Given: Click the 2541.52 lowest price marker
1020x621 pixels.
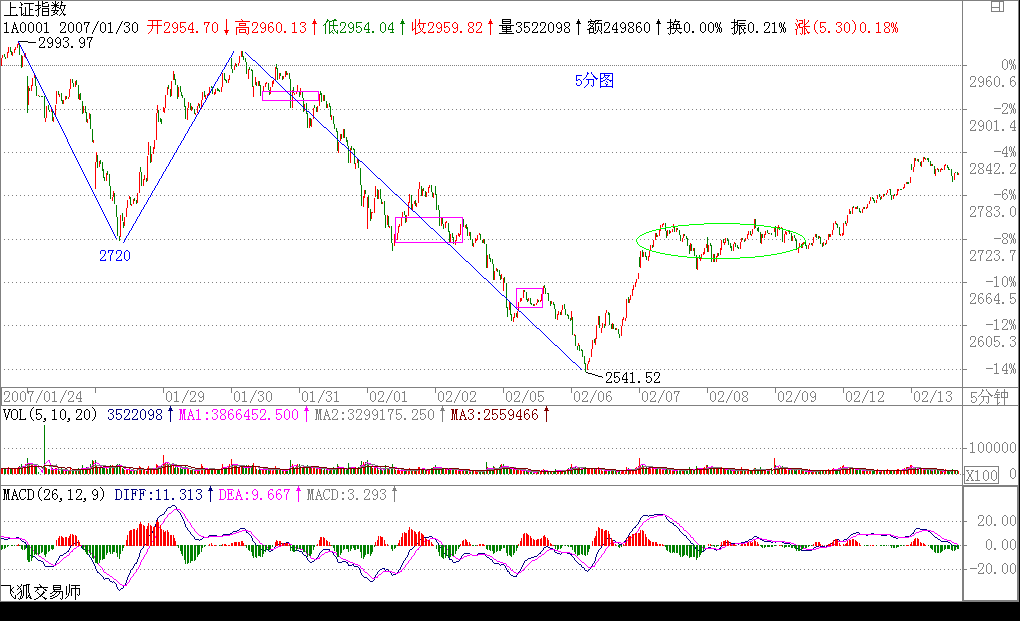Looking at the screenshot, I should click(x=633, y=377).
